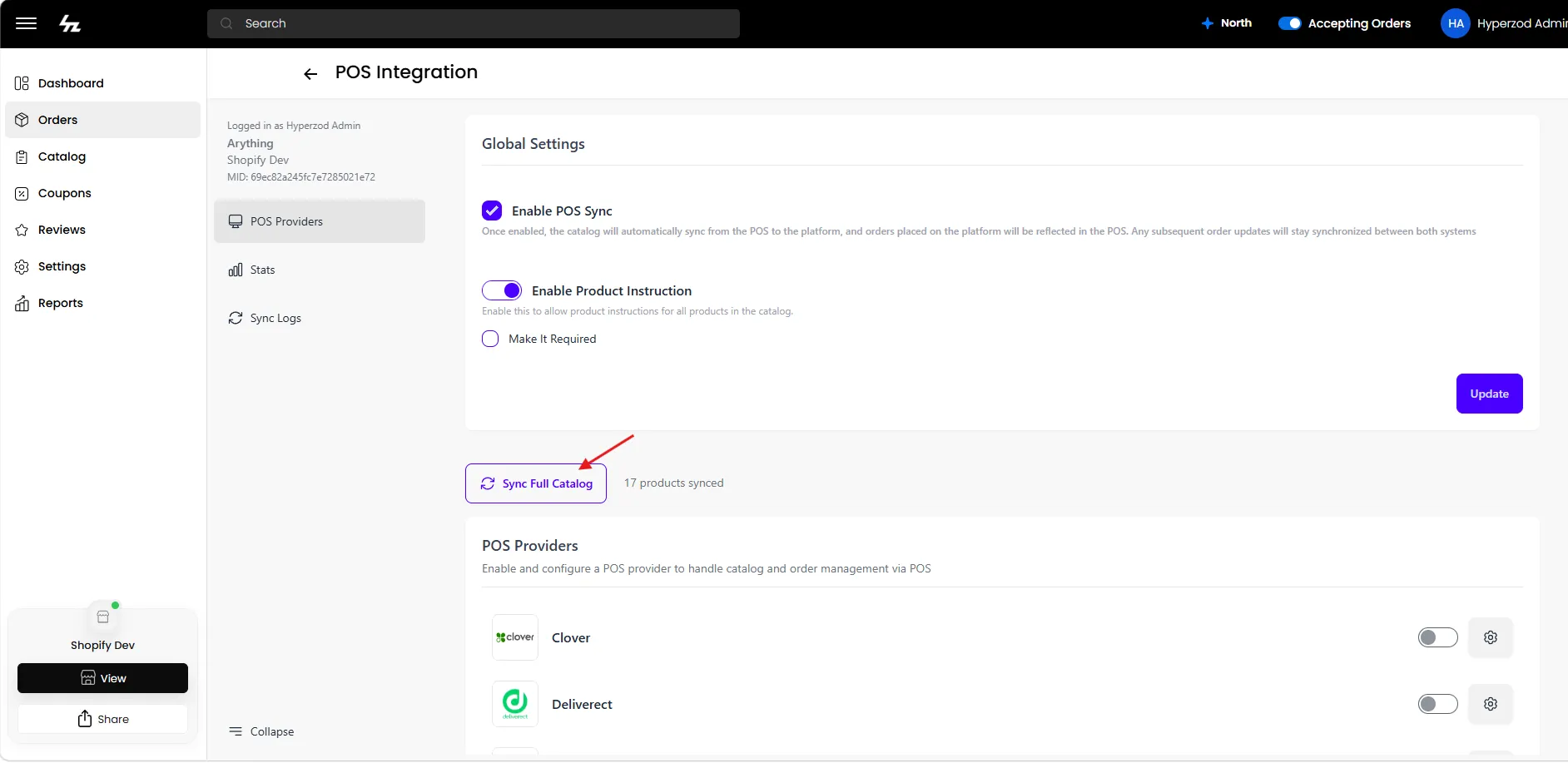Click the Share button

tap(102, 719)
